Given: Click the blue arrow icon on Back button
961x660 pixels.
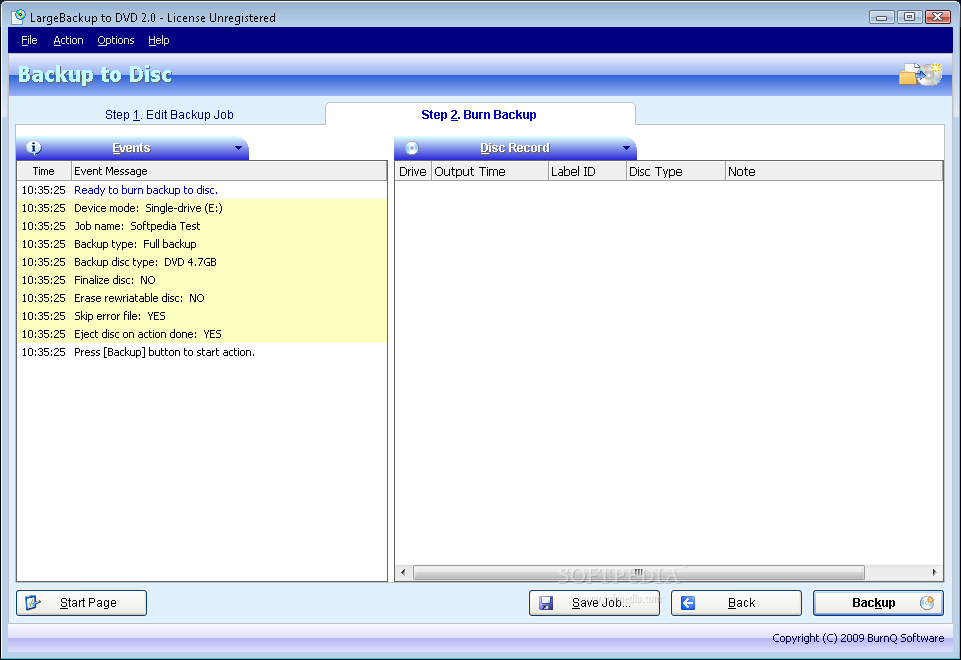Looking at the screenshot, I should tap(688, 603).
